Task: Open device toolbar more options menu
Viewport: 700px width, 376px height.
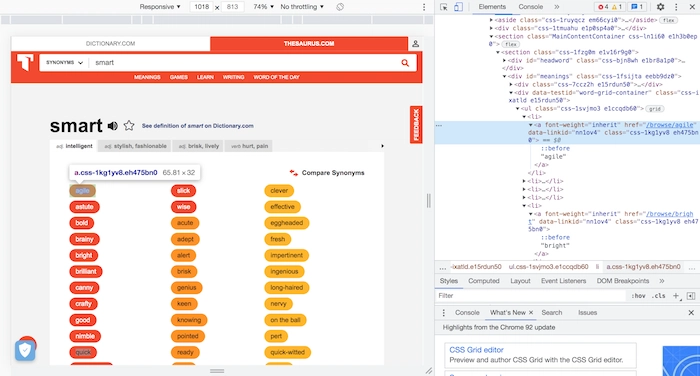Action: coord(424,7)
